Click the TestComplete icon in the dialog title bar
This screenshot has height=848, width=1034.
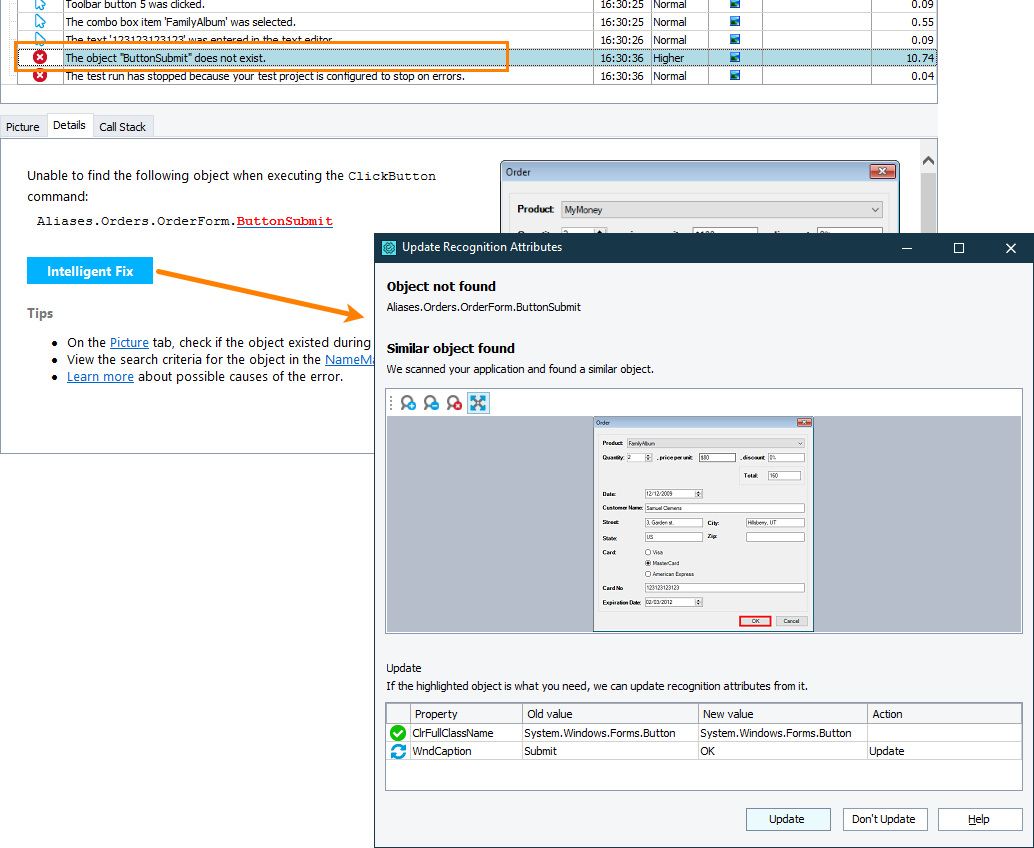click(x=388, y=248)
